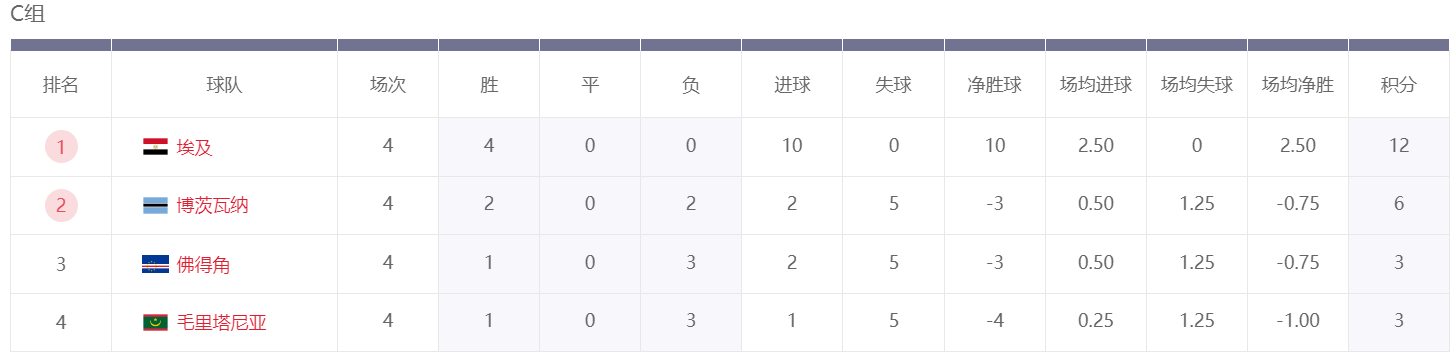This screenshot has width=1452, height=363.
Task: Click the 净胜球 column header
Action: pos(994,85)
